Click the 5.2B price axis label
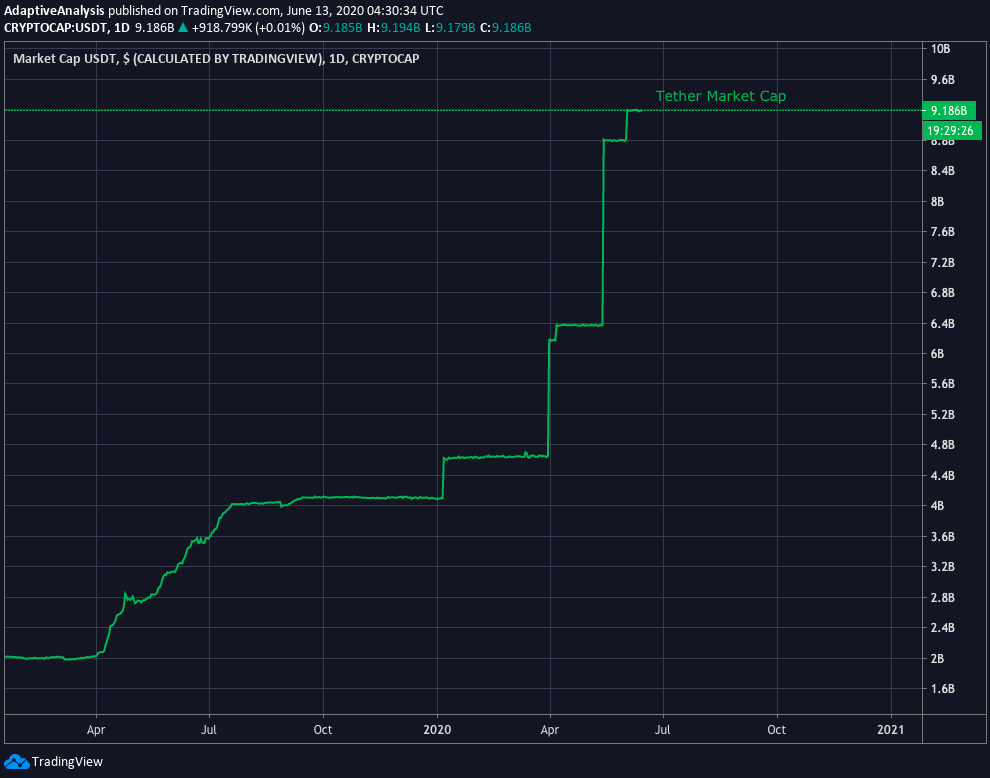 [943, 414]
